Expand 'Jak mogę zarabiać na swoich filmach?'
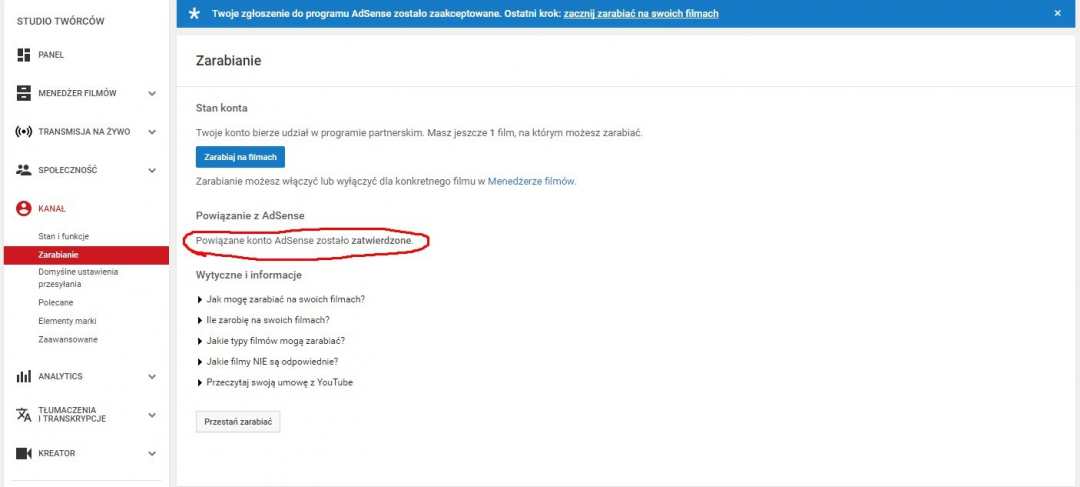The image size is (1080, 487). tap(285, 299)
